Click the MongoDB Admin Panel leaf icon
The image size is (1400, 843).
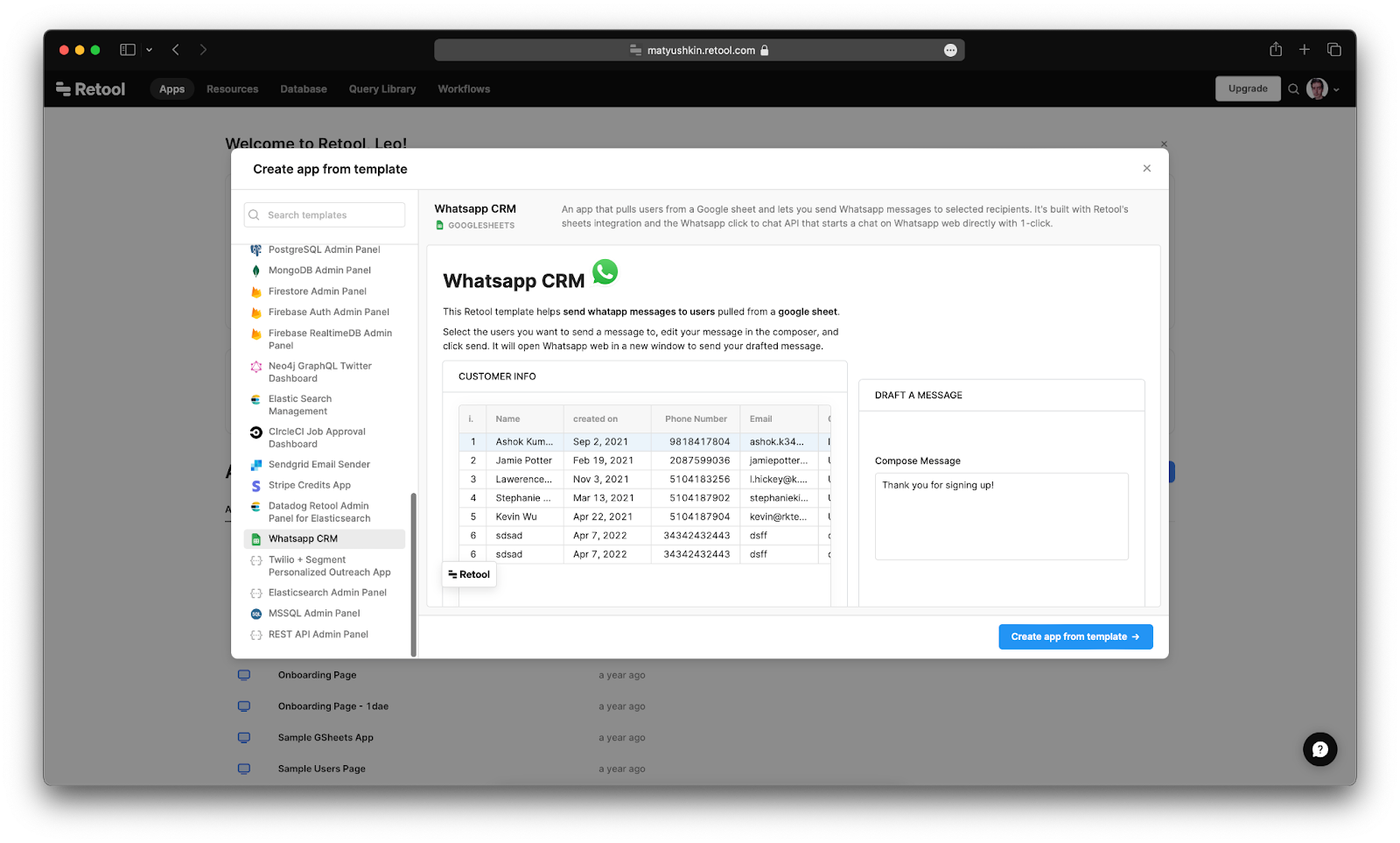pos(255,270)
